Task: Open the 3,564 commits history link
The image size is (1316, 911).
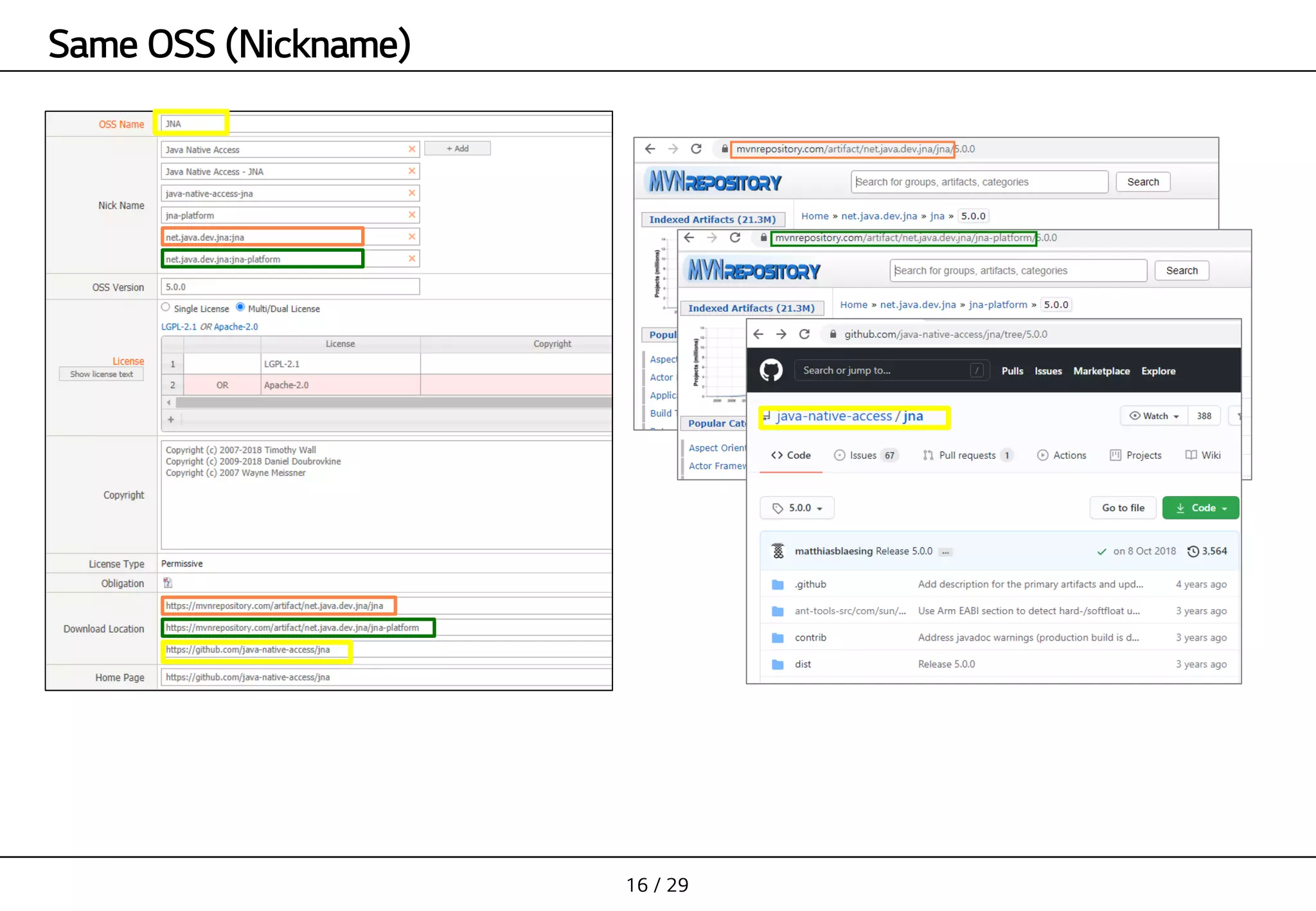Action: [x=1207, y=551]
